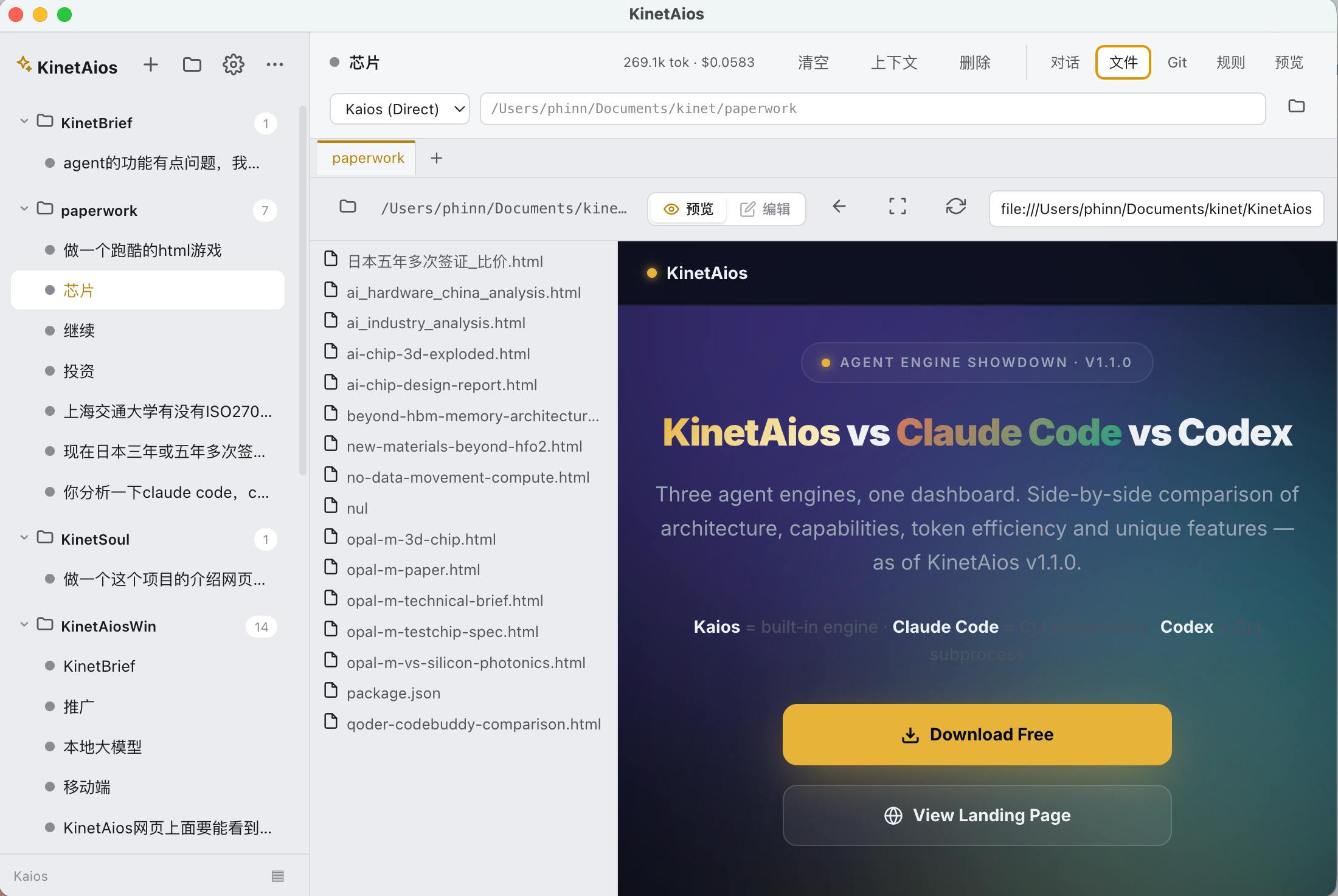Collapse the KinetSoul project group

pyautogui.click(x=24, y=537)
